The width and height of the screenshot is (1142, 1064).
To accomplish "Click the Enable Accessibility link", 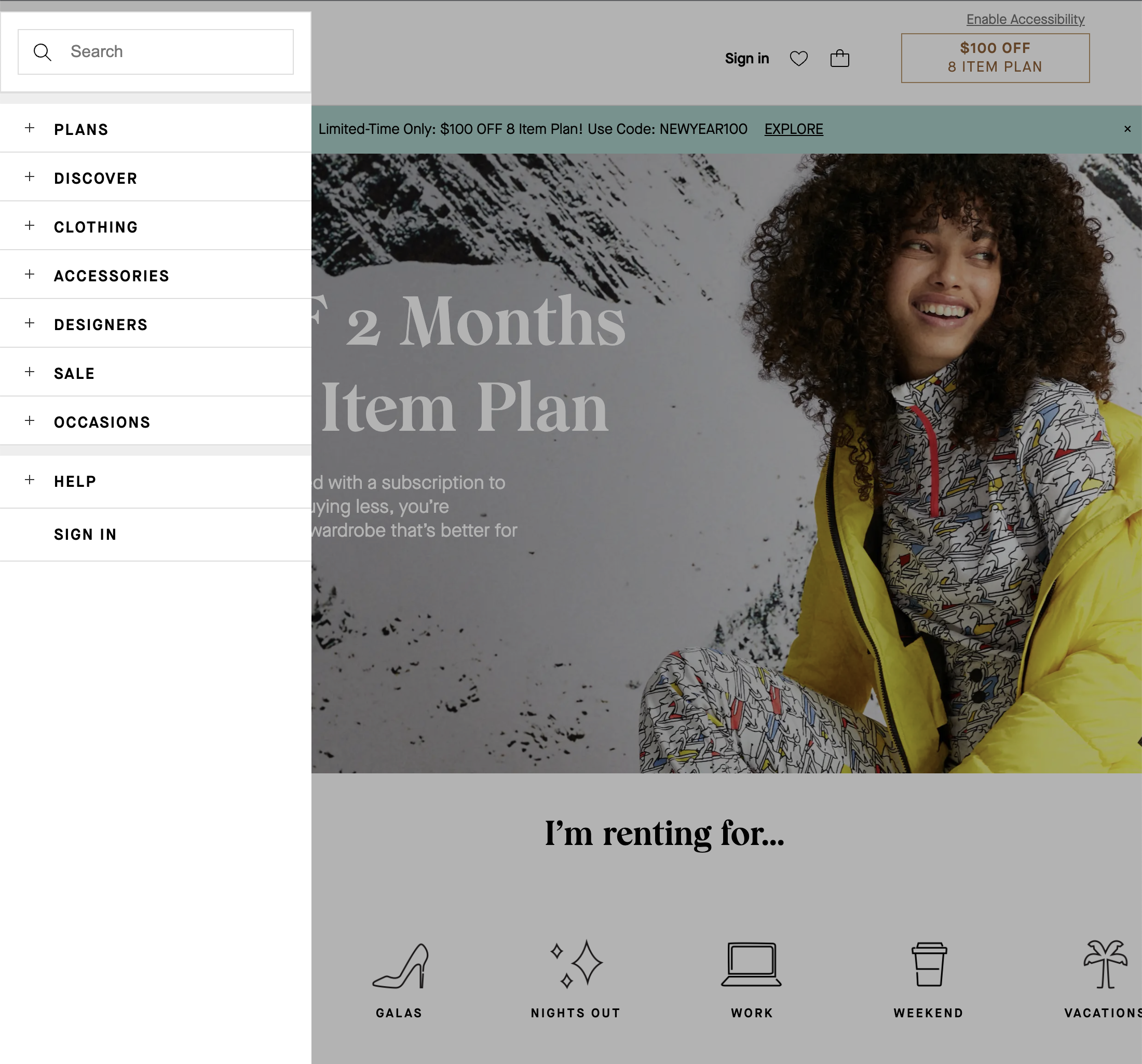I will click(x=1025, y=19).
